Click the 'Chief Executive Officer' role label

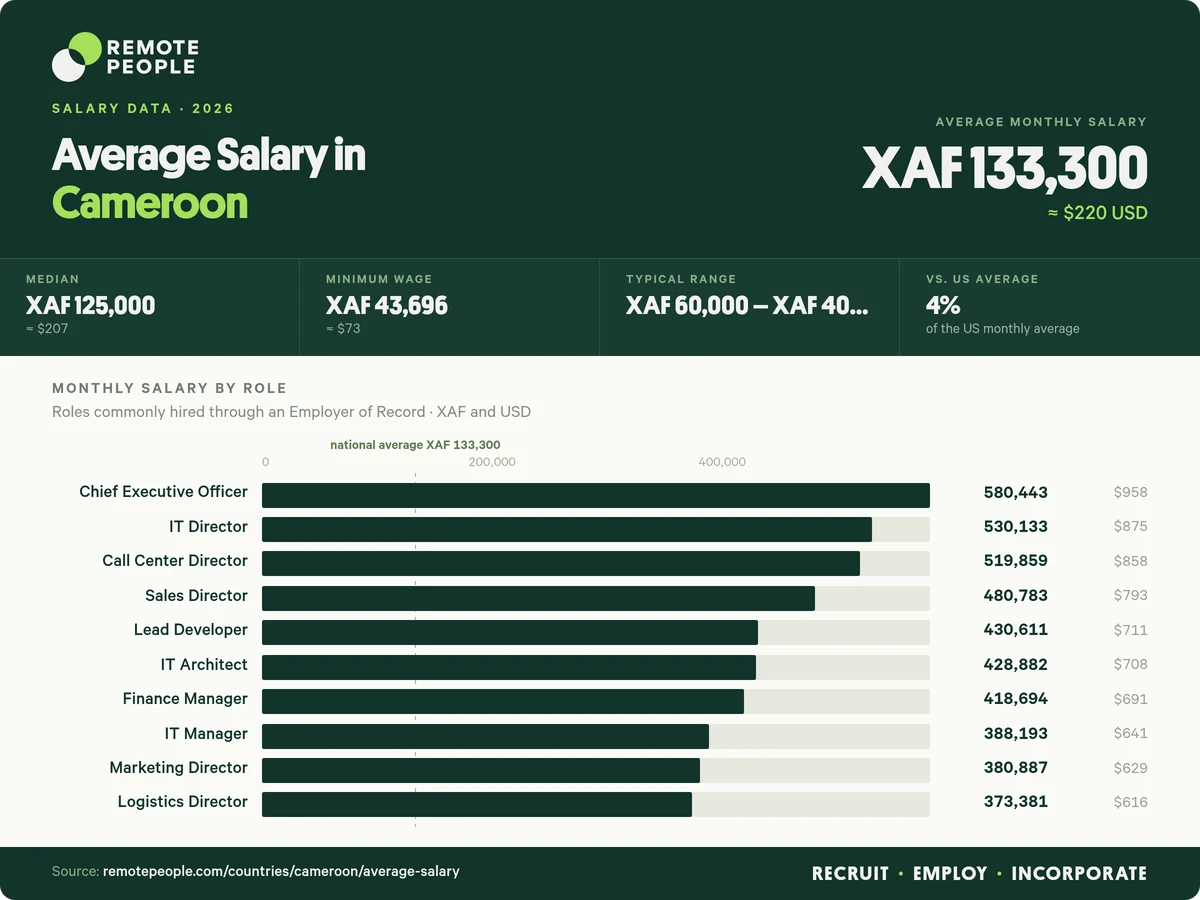point(163,492)
